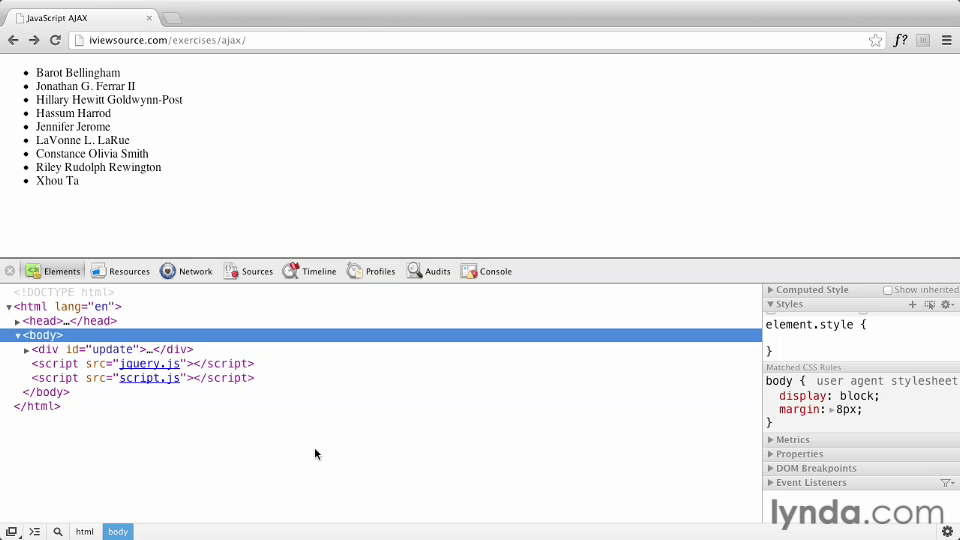Select body in the breadcrumb bar

pos(118,531)
